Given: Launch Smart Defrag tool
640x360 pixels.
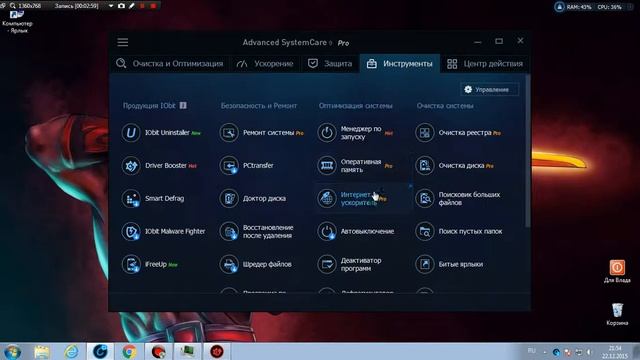Looking at the screenshot, I should 153,198.
